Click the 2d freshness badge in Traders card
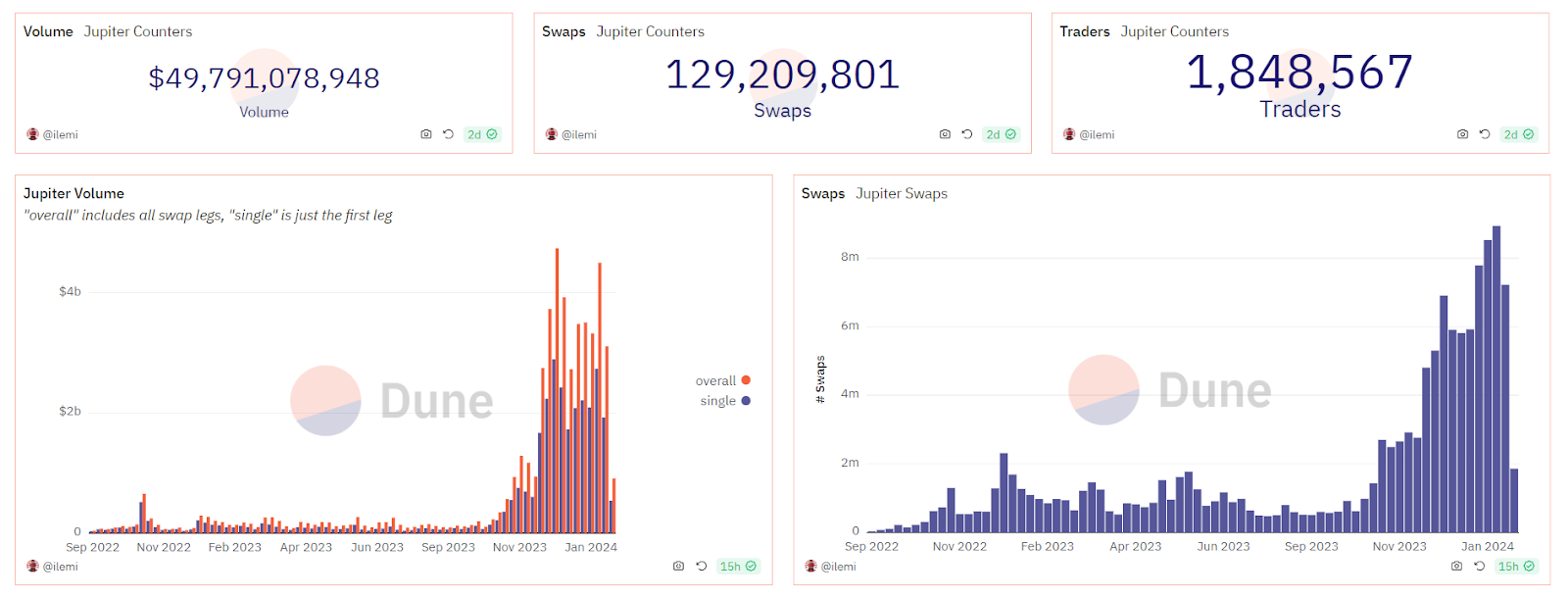The height and width of the screenshot is (597, 1568). pyautogui.click(x=1519, y=134)
